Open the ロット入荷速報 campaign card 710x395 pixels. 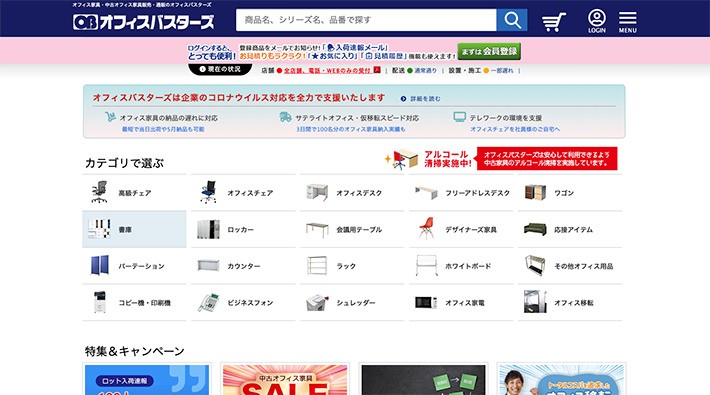point(147,379)
